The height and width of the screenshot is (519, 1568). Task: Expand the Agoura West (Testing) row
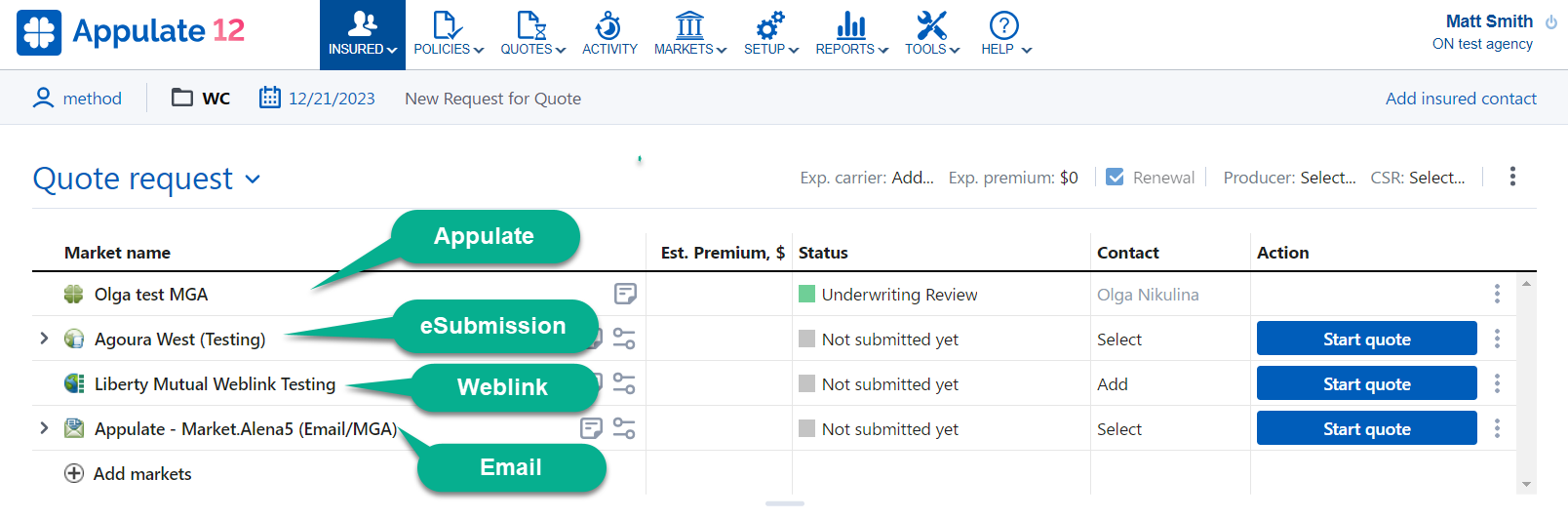[x=44, y=339]
